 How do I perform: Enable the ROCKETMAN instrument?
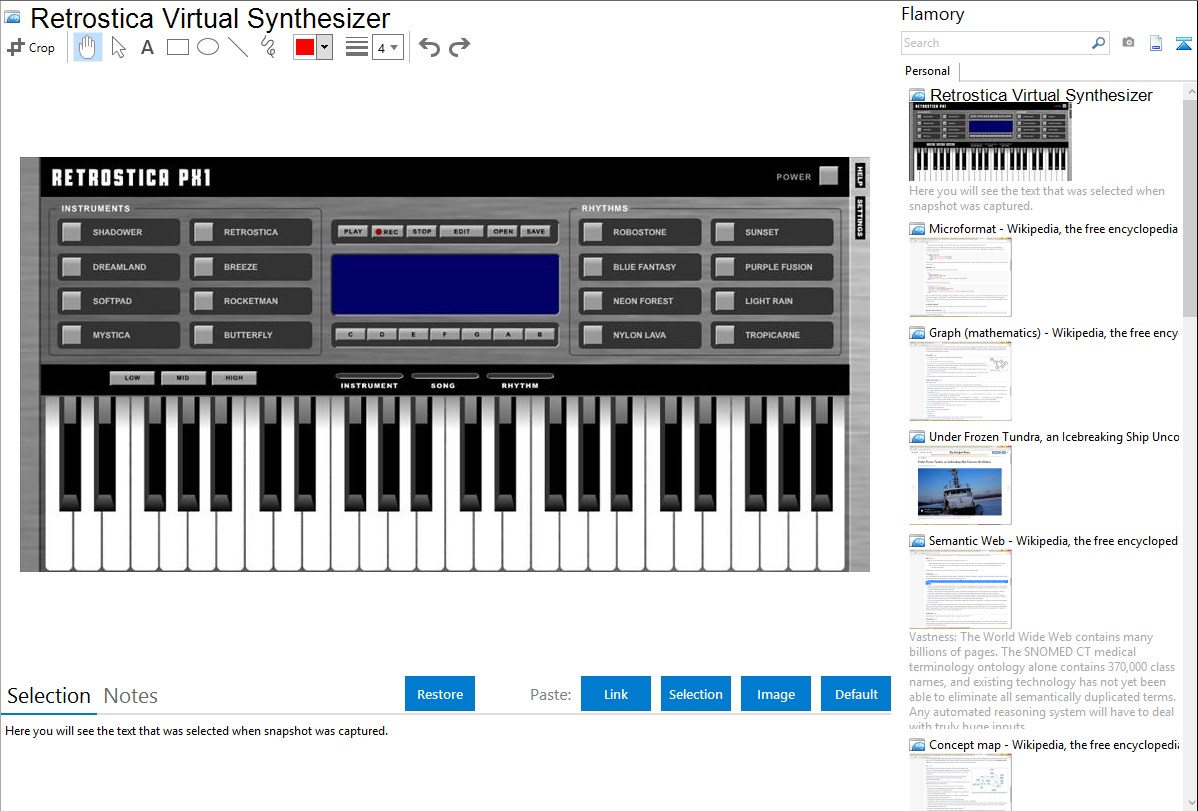pyautogui.click(x=203, y=300)
